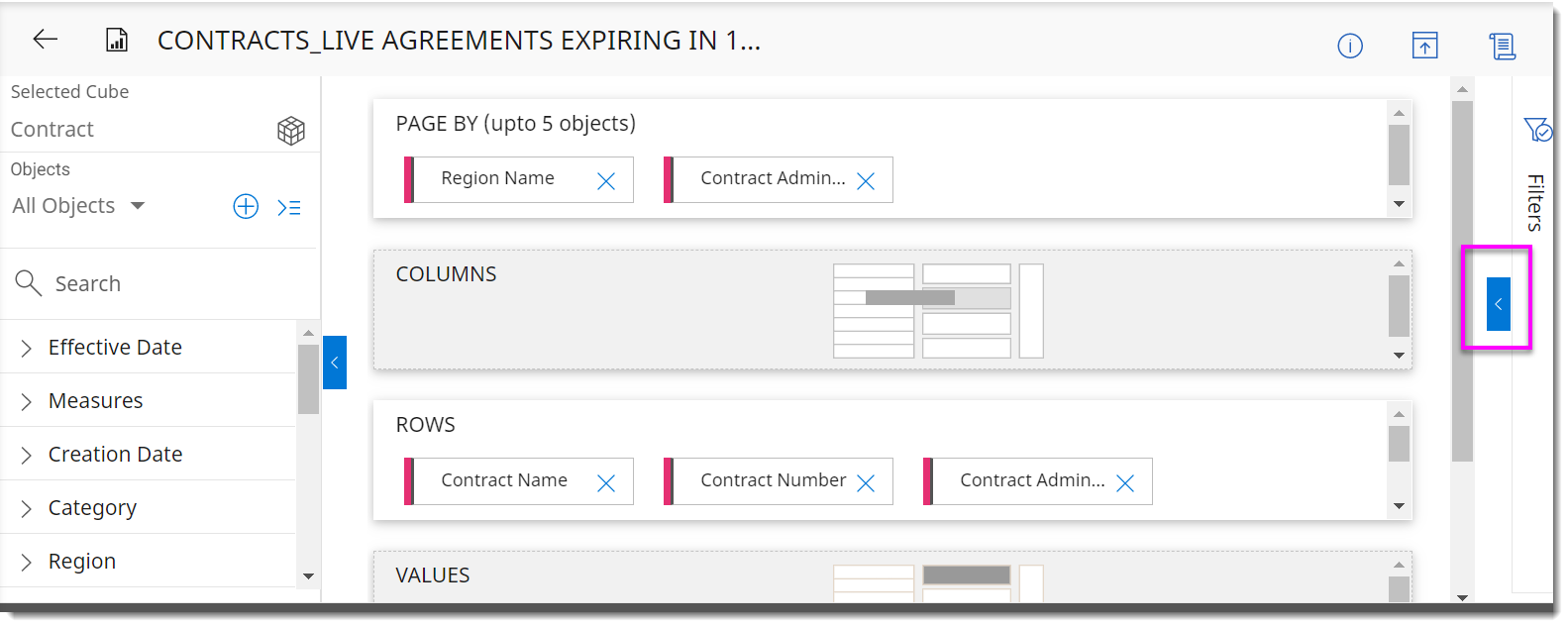Image resolution: width=1568 pixels, height=627 pixels.
Task: Click the Filters vertical tab label
Action: [1534, 202]
